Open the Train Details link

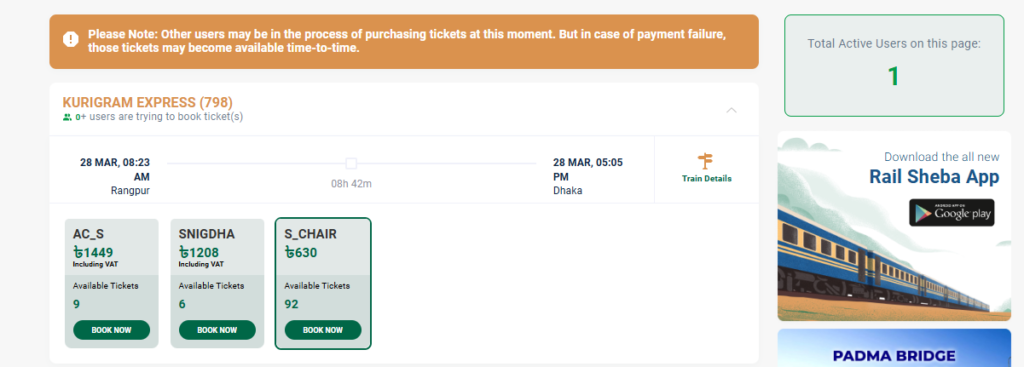coord(707,178)
